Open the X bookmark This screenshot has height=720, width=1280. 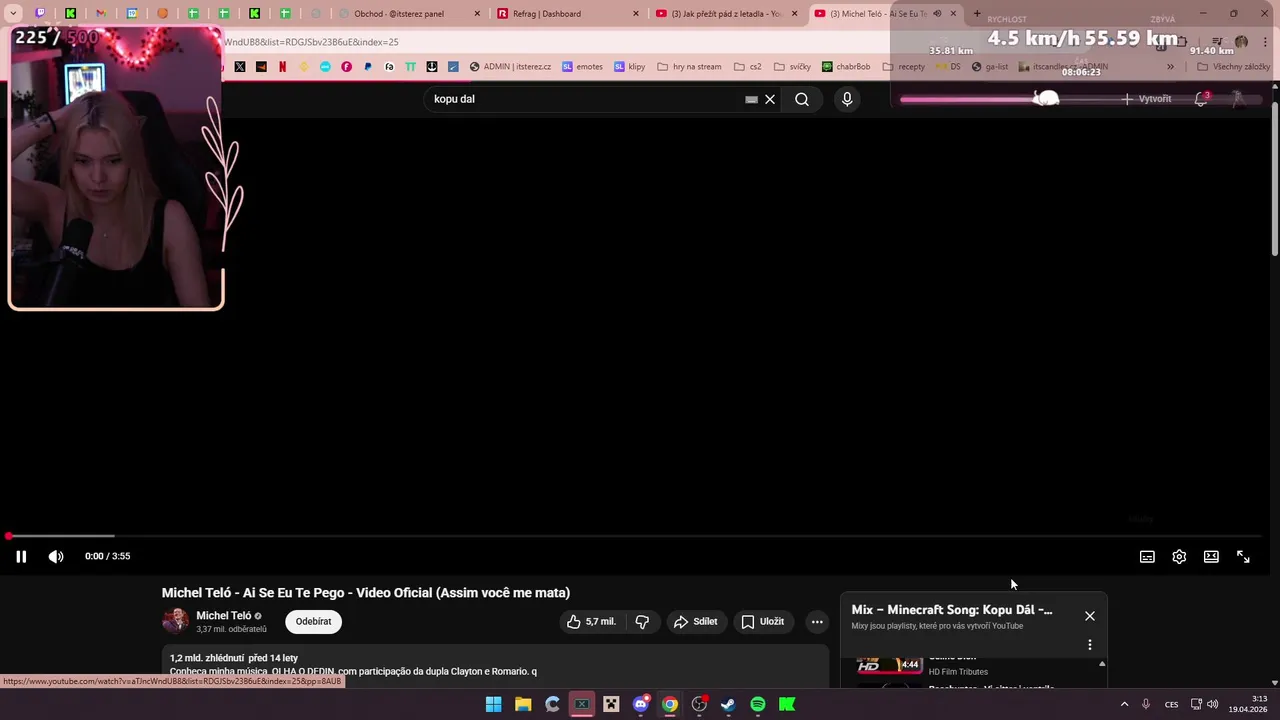pyautogui.click(x=240, y=67)
